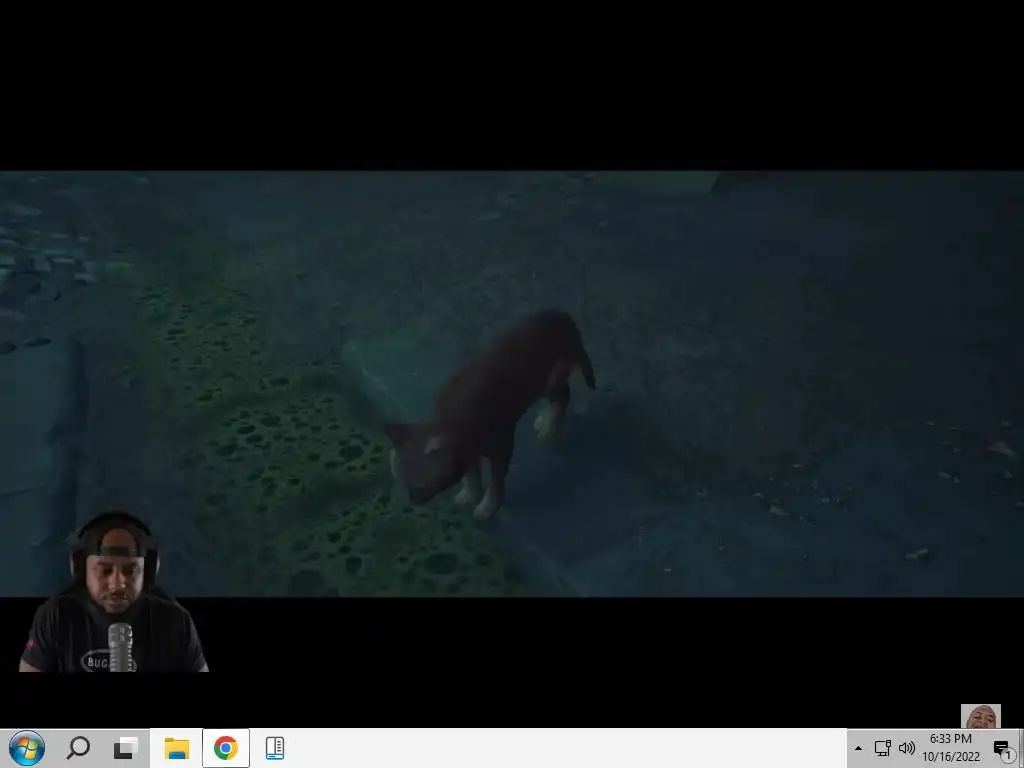
Task: Show hidden system tray icons
Action: tap(858, 748)
